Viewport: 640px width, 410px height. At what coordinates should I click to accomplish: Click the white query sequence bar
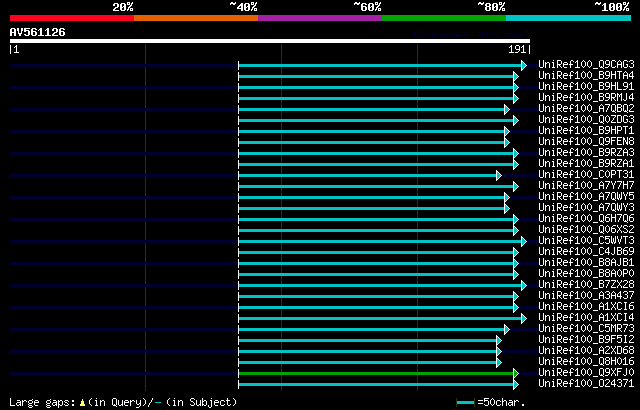point(270,41)
